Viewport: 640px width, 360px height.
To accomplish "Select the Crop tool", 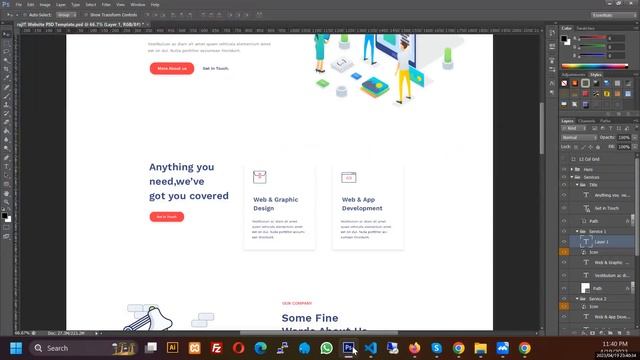I will [x=7, y=69].
